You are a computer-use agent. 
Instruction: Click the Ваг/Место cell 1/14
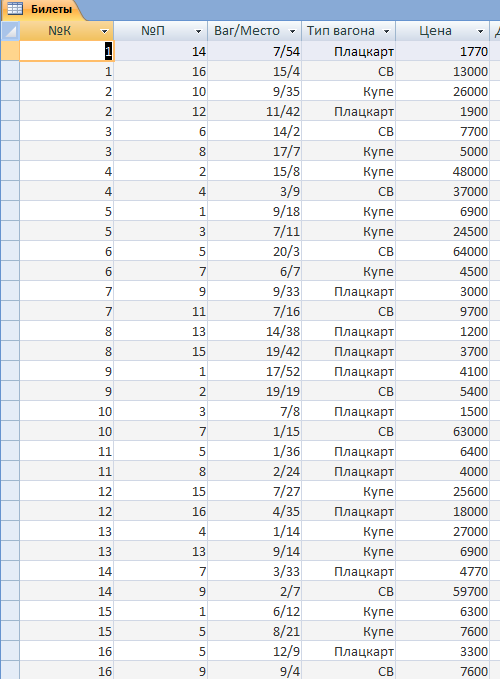255,531
